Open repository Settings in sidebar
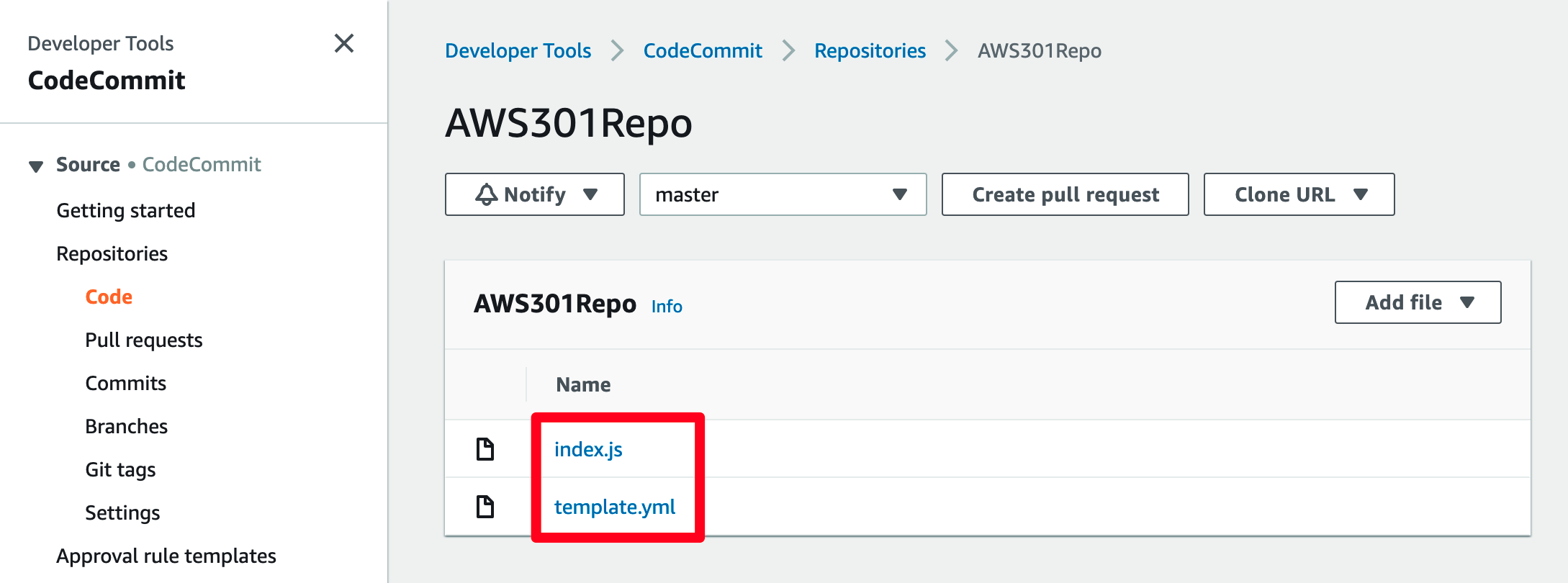Screen dimensions: 1568x583 pos(123,512)
